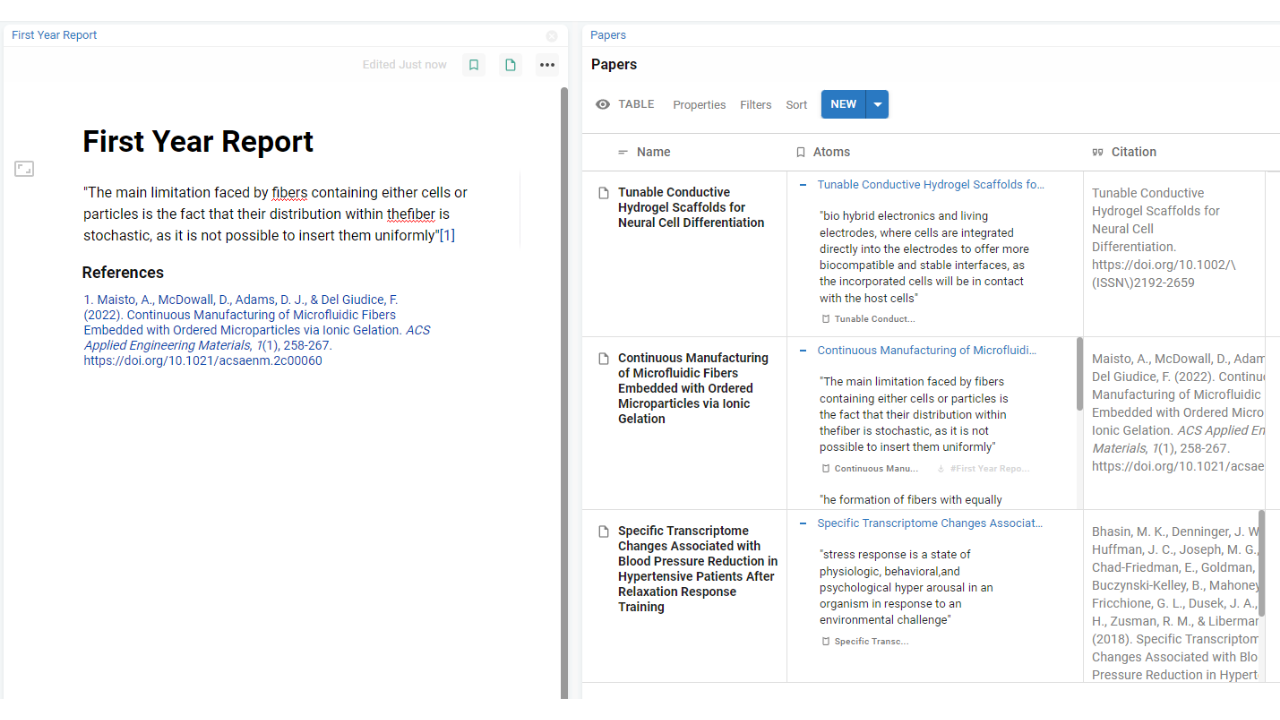Collapse the Specific Transcriptome atom with the minus control
This screenshot has width=1280, height=720.
click(x=801, y=522)
